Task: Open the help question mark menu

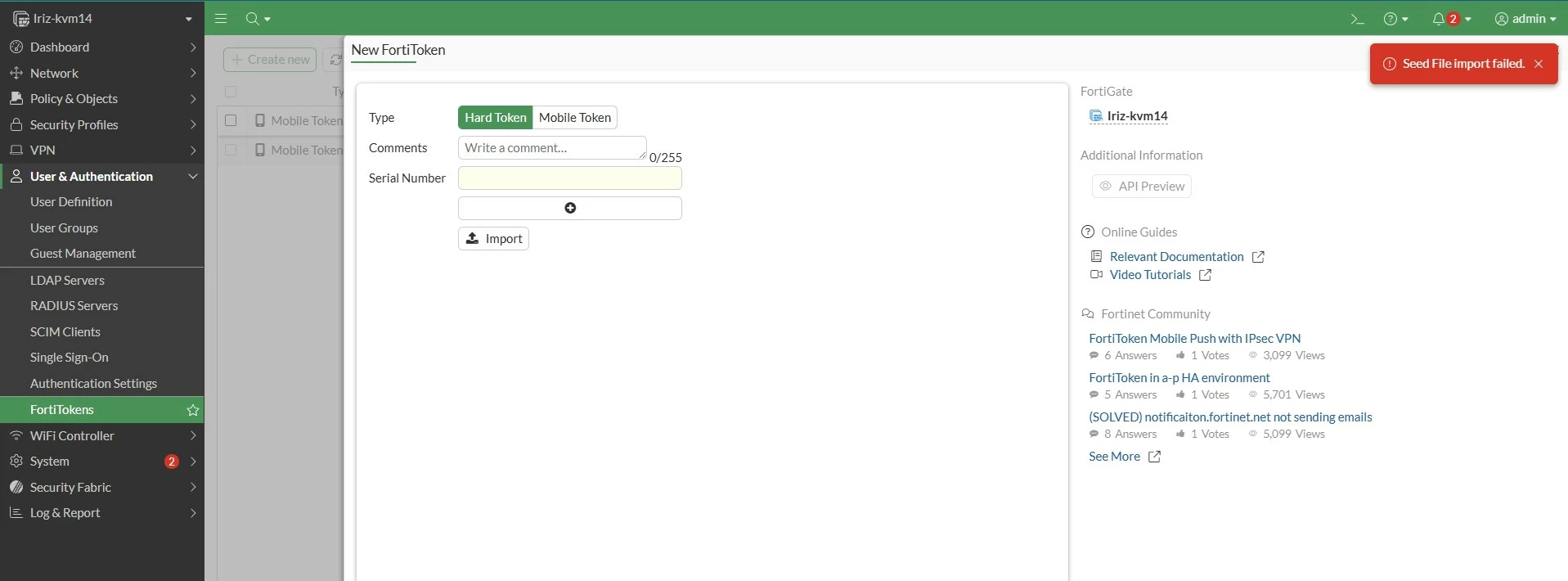Action: [x=1395, y=19]
